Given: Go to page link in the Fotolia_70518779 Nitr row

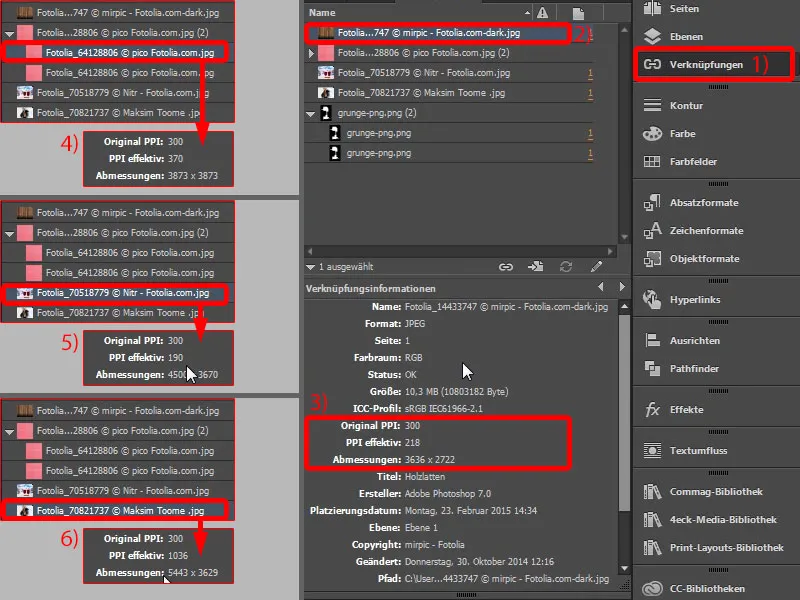Looking at the screenshot, I should coord(590,73).
